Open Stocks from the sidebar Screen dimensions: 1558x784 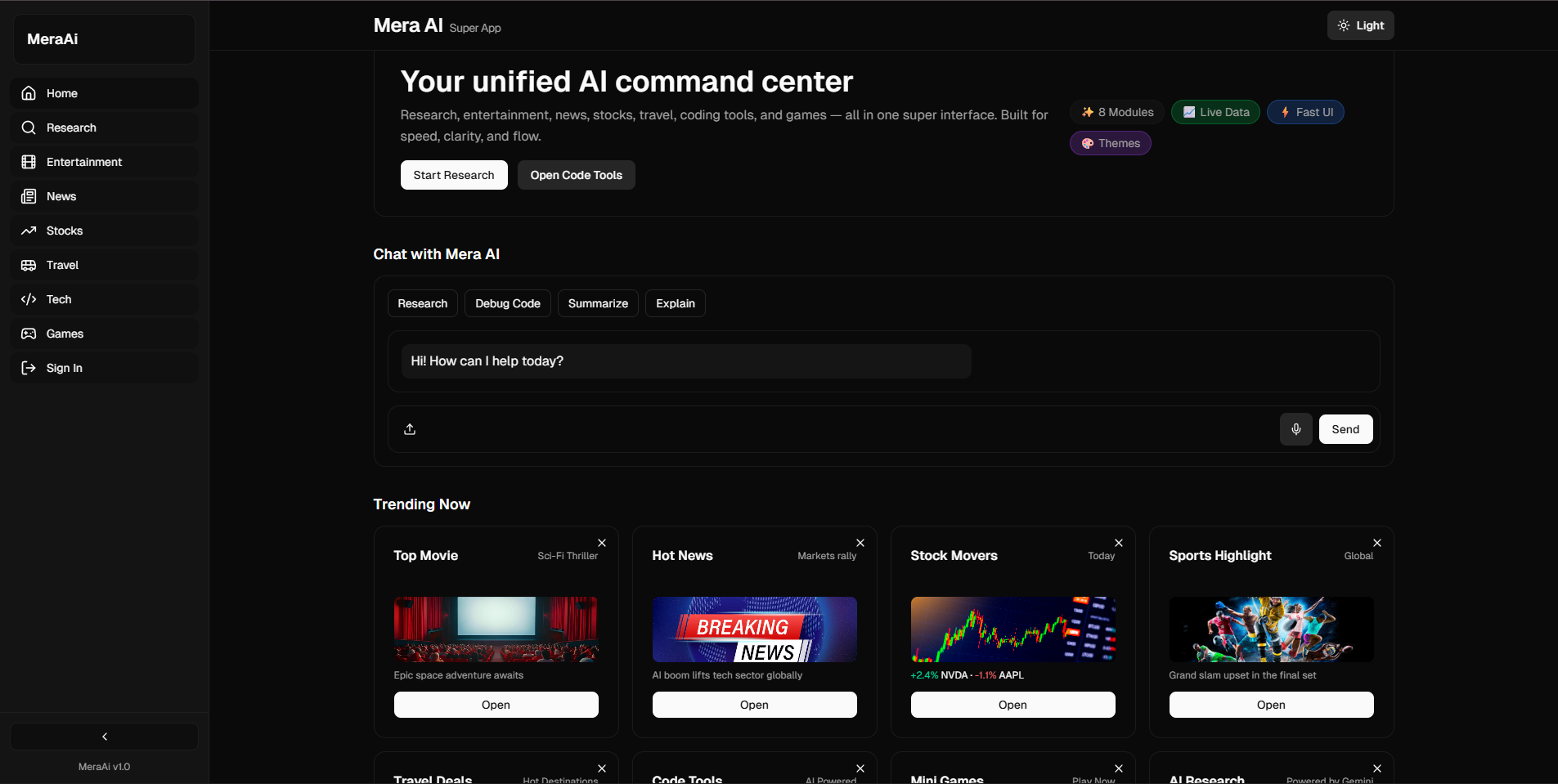point(65,231)
